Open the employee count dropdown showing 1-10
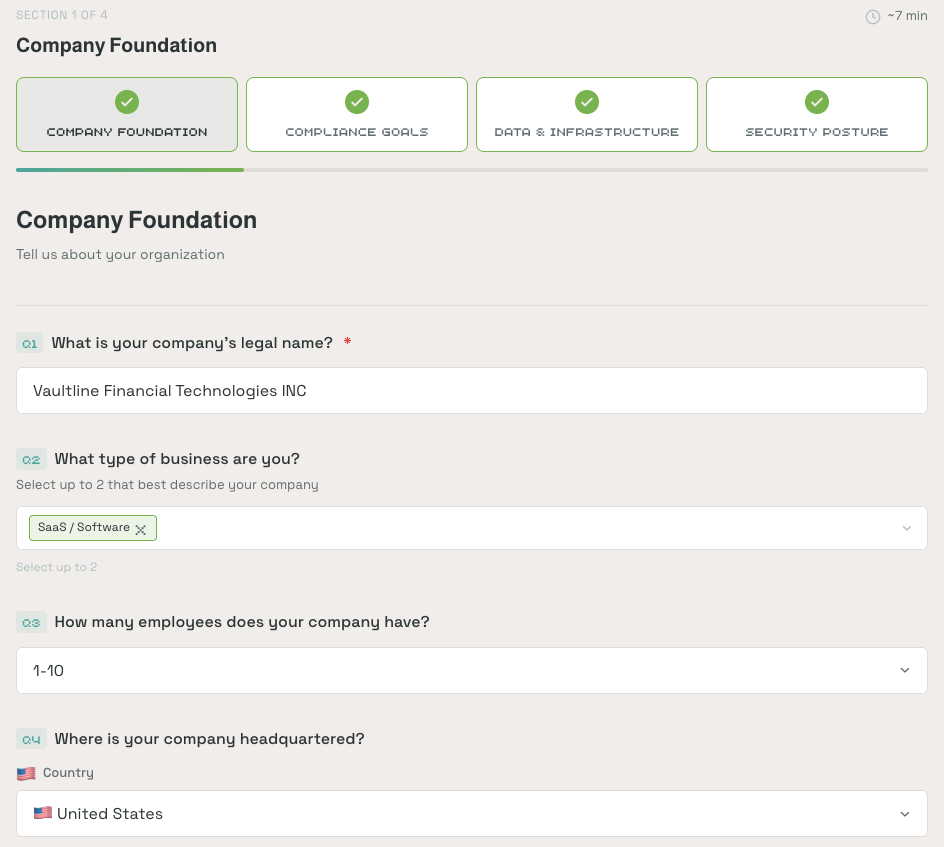The width and height of the screenshot is (944, 847). tap(472, 671)
